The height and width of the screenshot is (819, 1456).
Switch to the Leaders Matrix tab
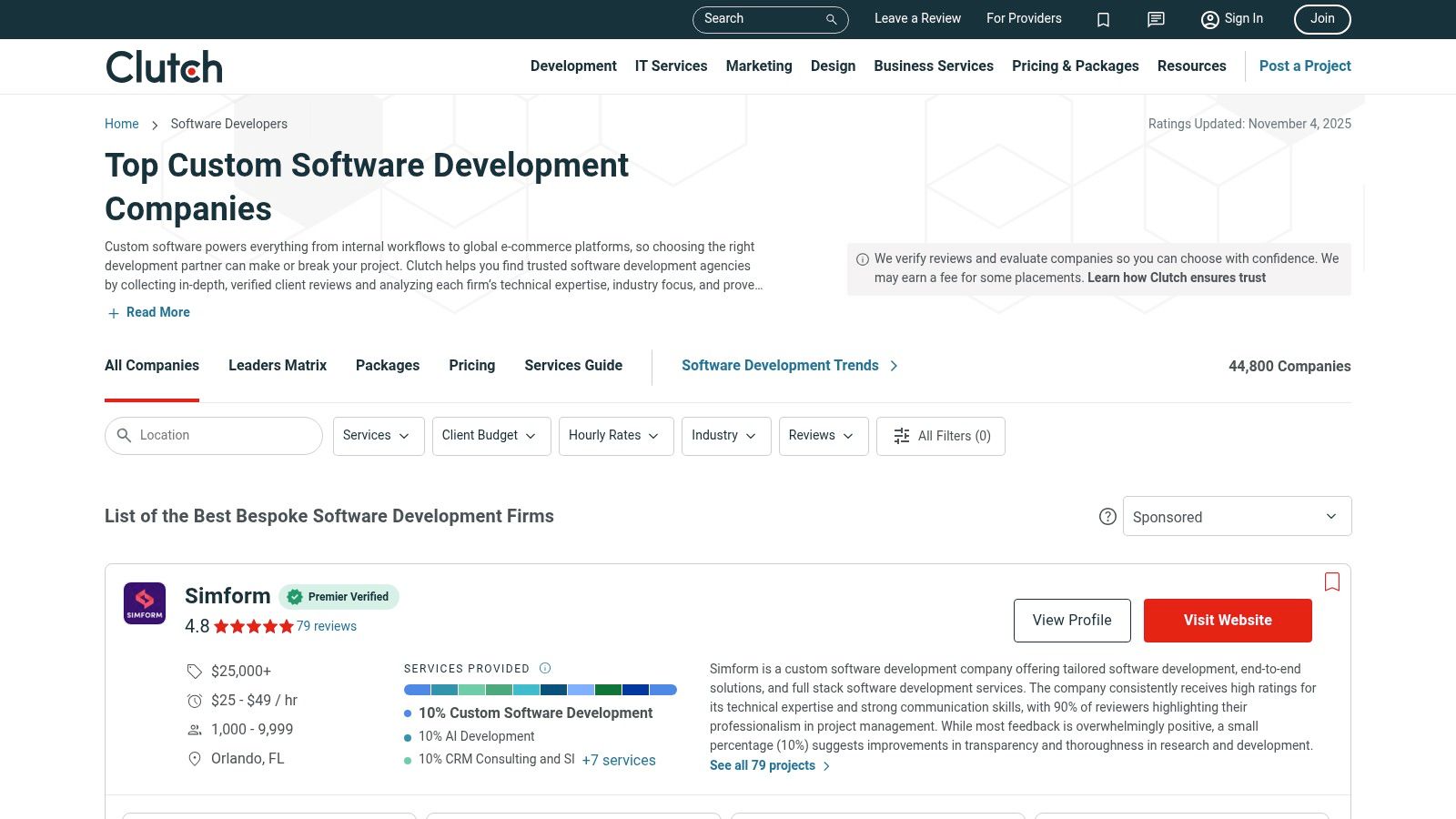coord(277,365)
